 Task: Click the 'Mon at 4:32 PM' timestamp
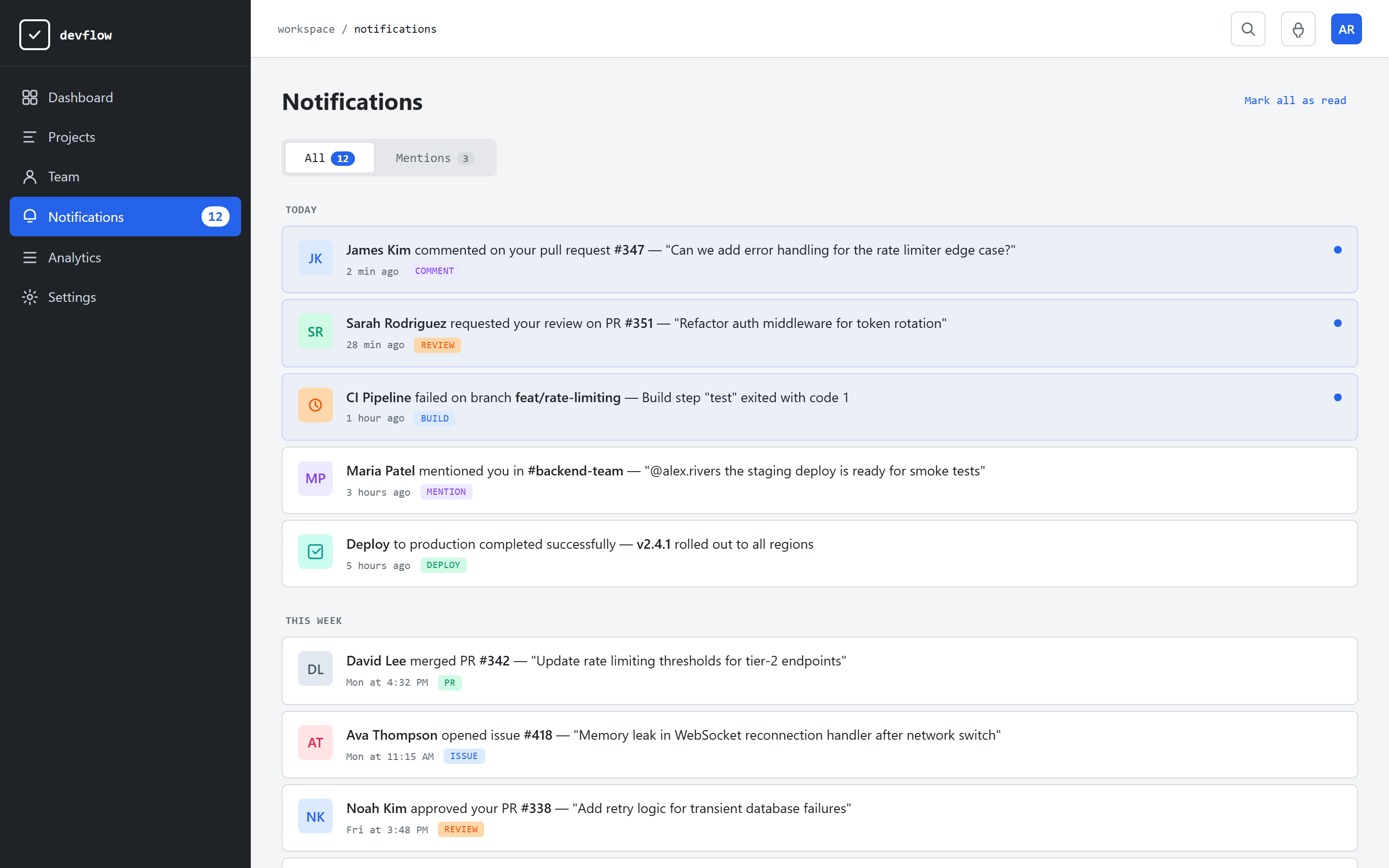click(x=387, y=682)
